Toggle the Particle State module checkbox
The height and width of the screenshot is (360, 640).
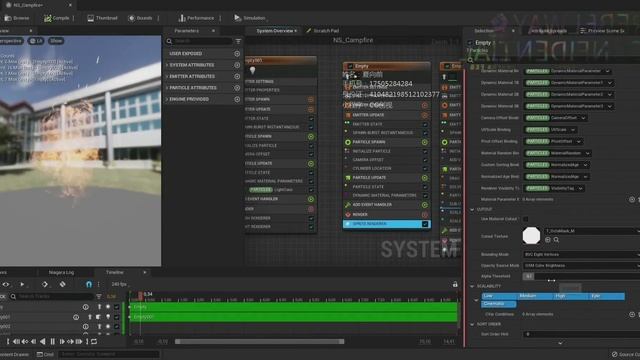coord(425,187)
